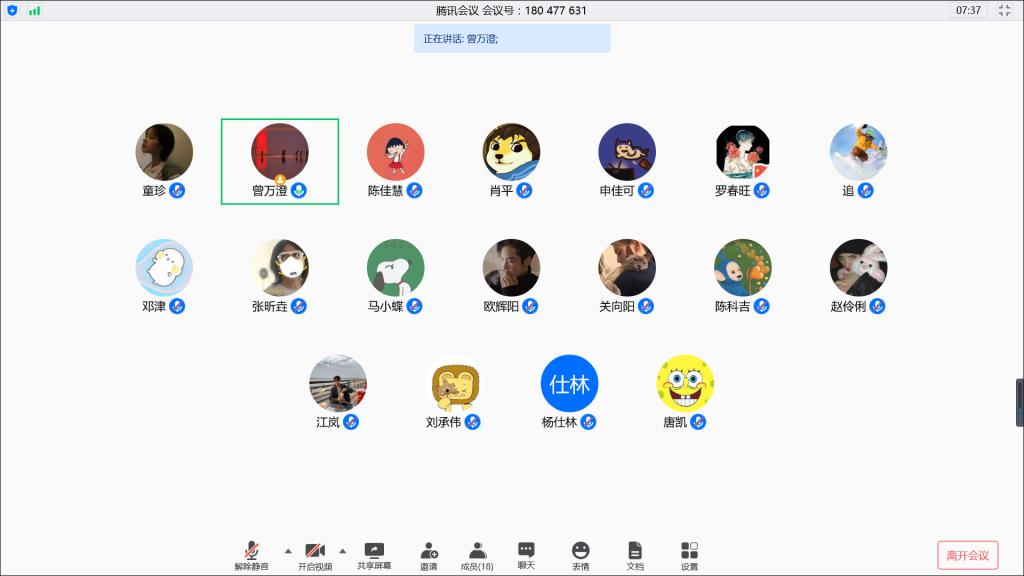Viewport: 1024px width, 576px height.
Task: Click 杨仕林's blue 仕林 avatar
Action: 569,384
